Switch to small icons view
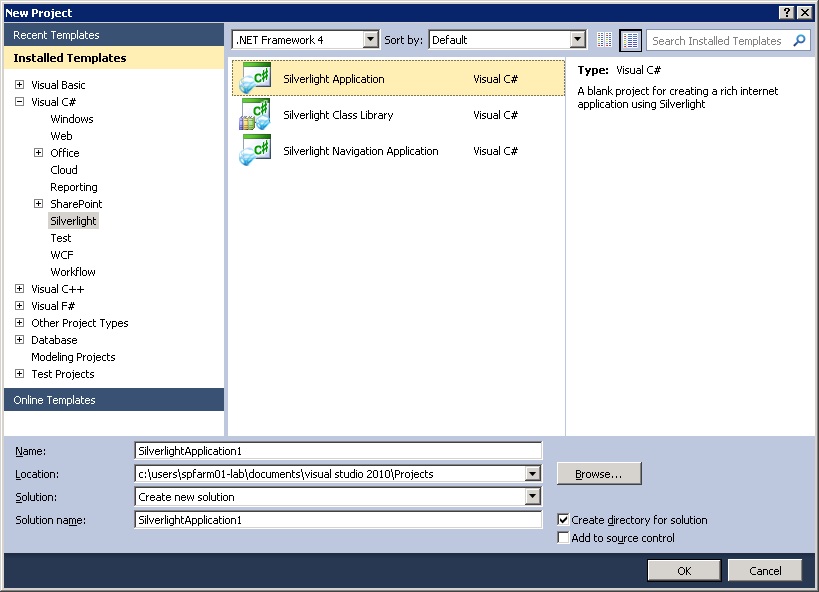 (x=604, y=40)
